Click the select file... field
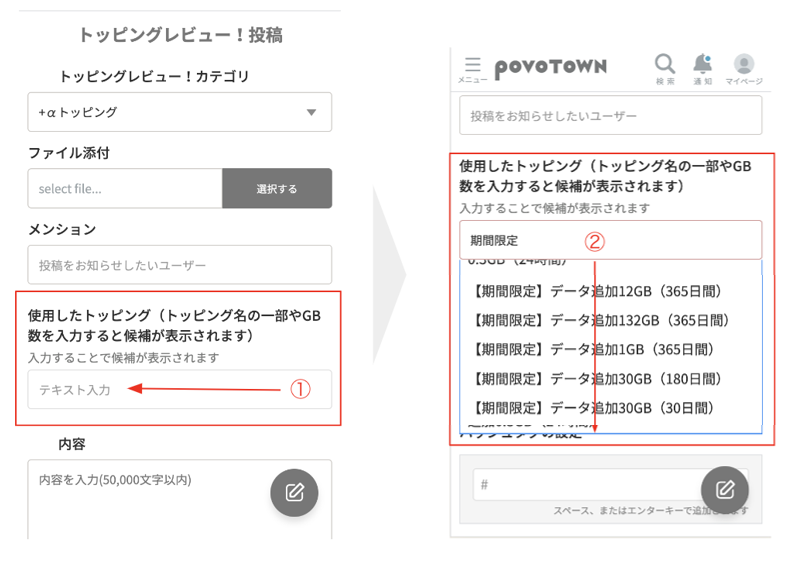809x574 pixels. pyautogui.click(x=124, y=188)
